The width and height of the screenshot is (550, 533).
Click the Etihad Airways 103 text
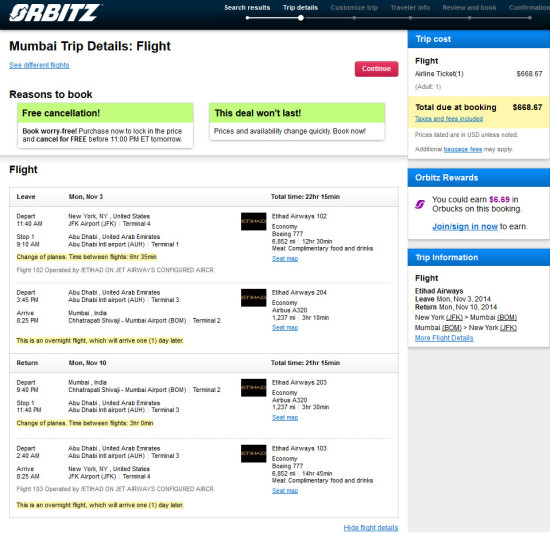[299, 448]
